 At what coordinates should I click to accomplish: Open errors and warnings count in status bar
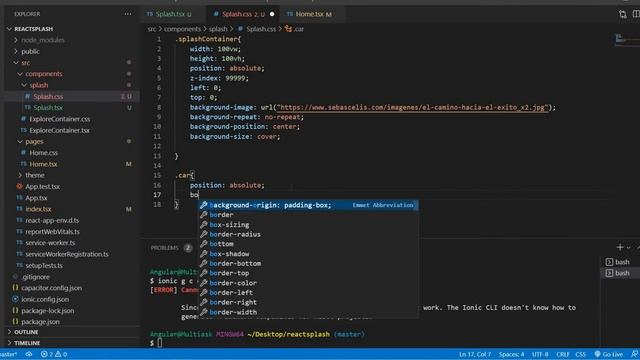(54, 354)
